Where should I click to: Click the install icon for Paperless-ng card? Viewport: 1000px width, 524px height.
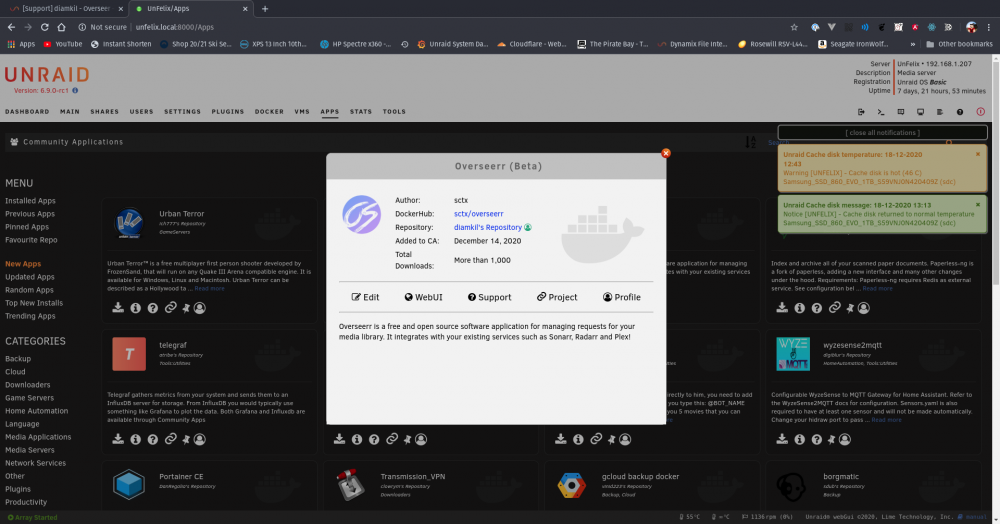point(782,308)
